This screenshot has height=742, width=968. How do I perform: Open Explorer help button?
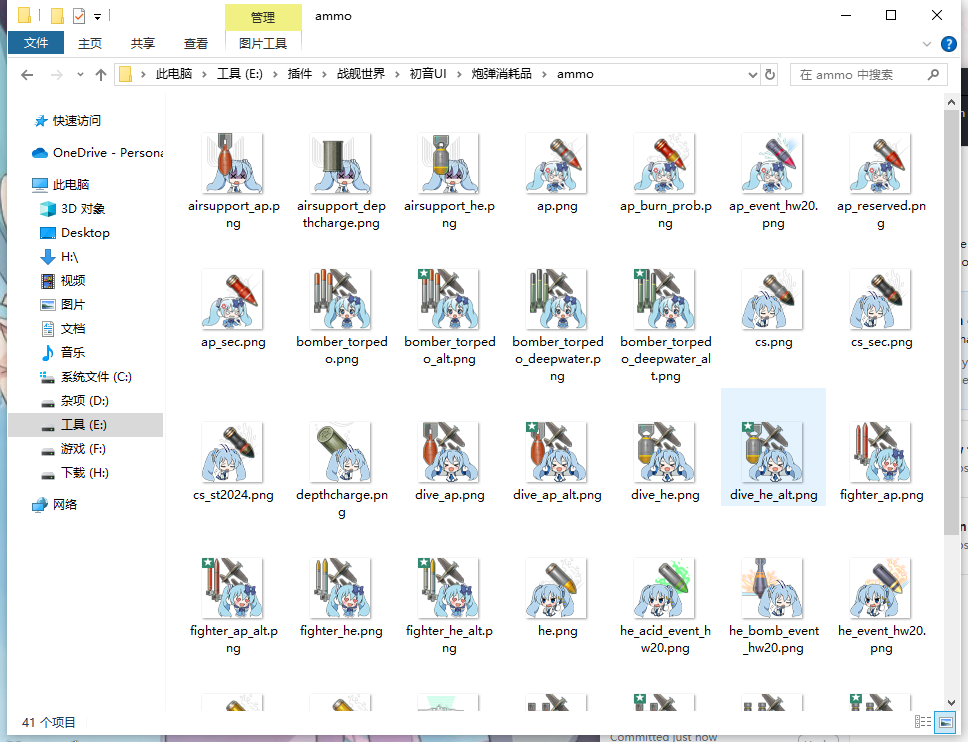click(948, 44)
